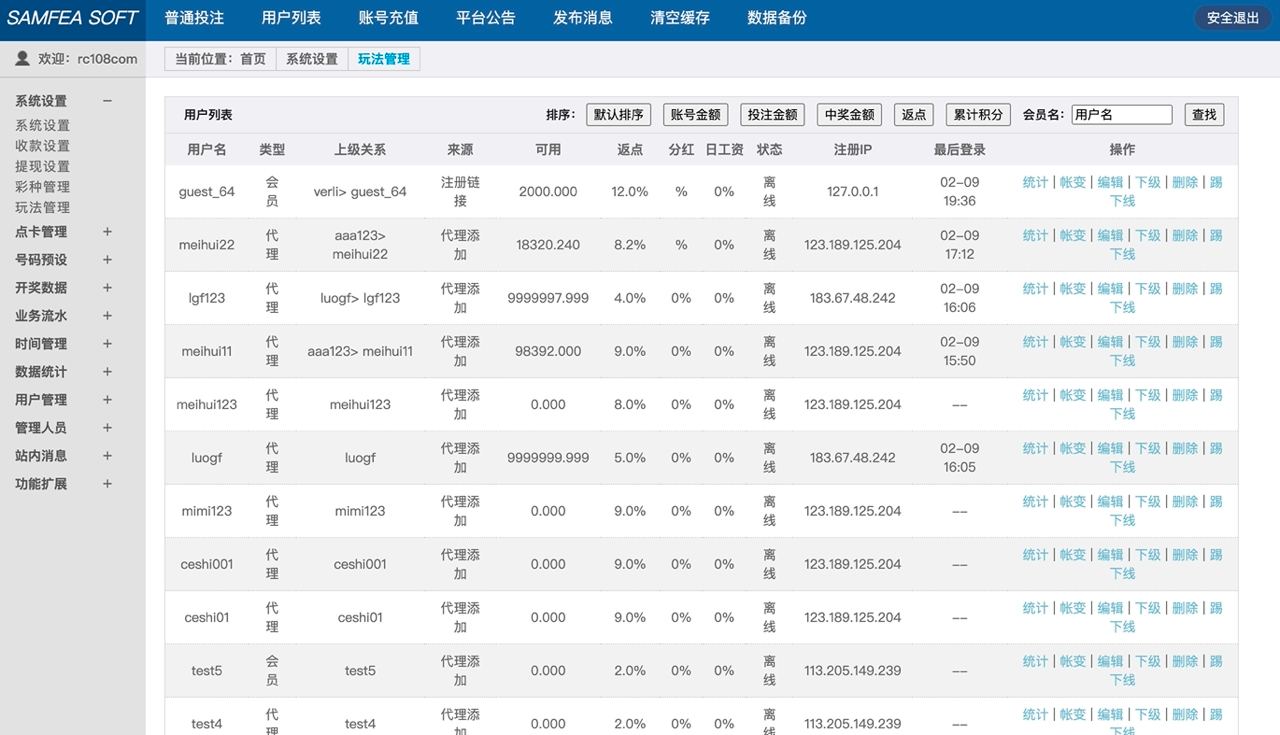Click the SAMFEA SOFT logo
Viewport: 1280px width, 735px height.
[x=73, y=18]
